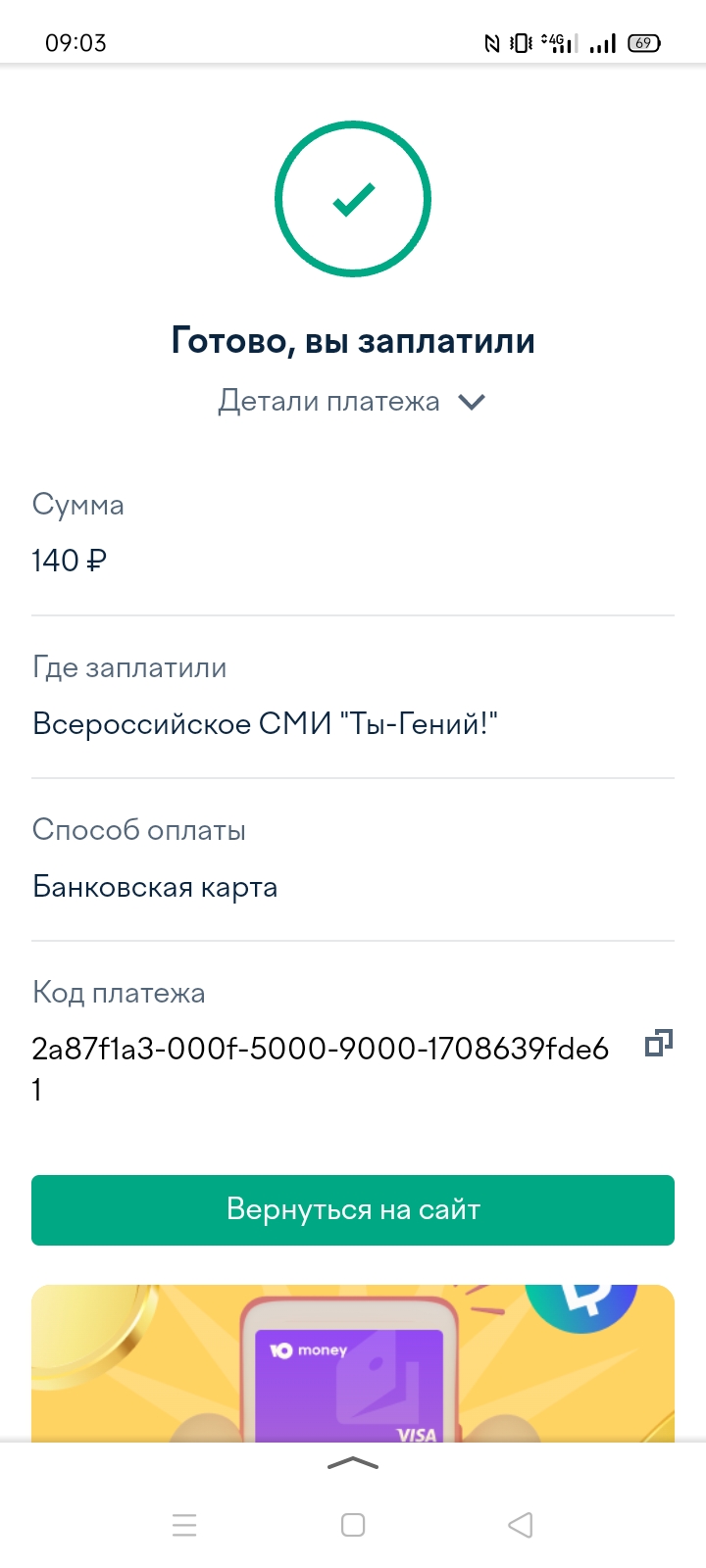
Task: Tap the NFC icon in status bar
Action: pyautogui.click(x=492, y=43)
